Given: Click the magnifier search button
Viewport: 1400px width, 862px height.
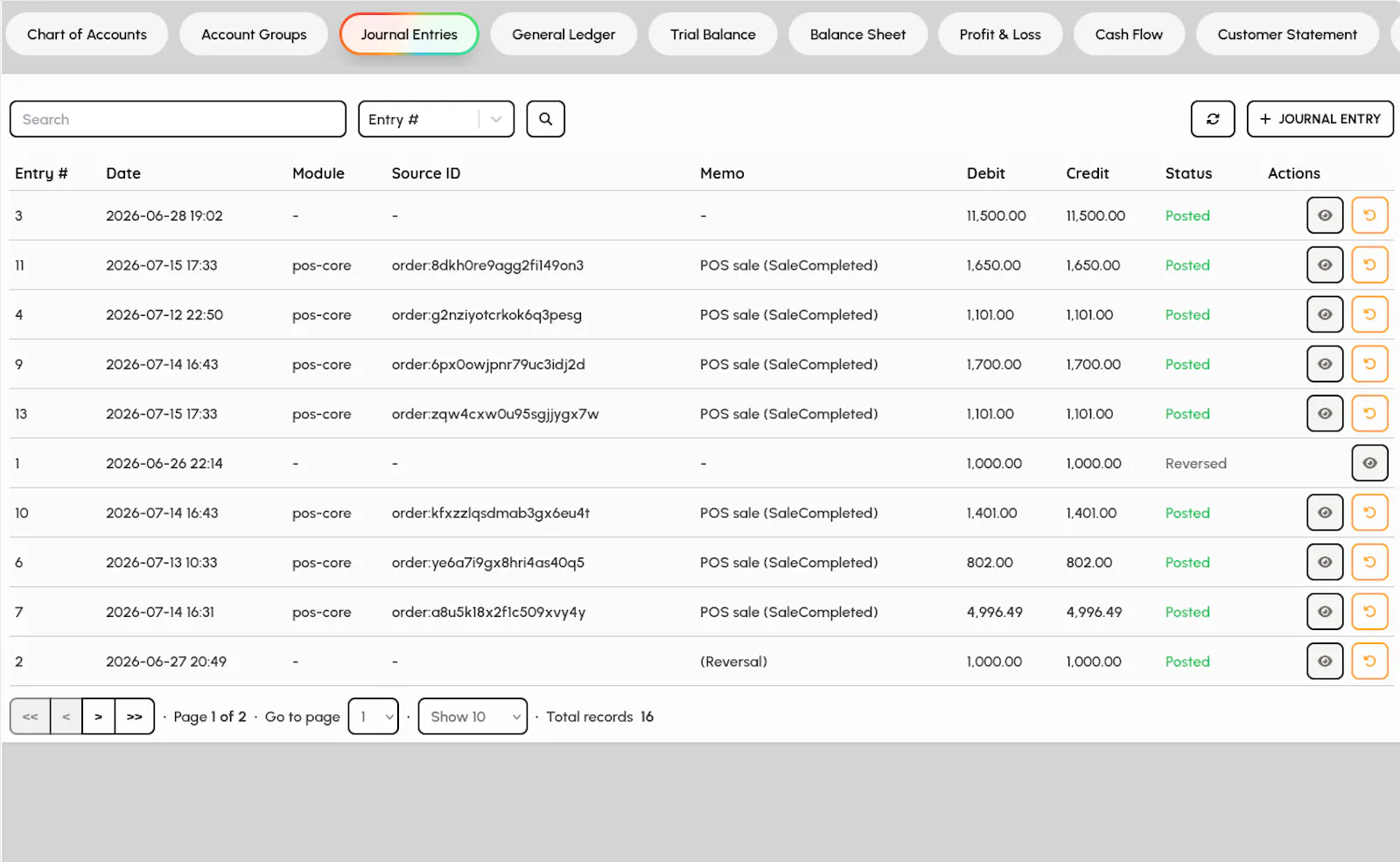Looking at the screenshot, I should 545,119.
